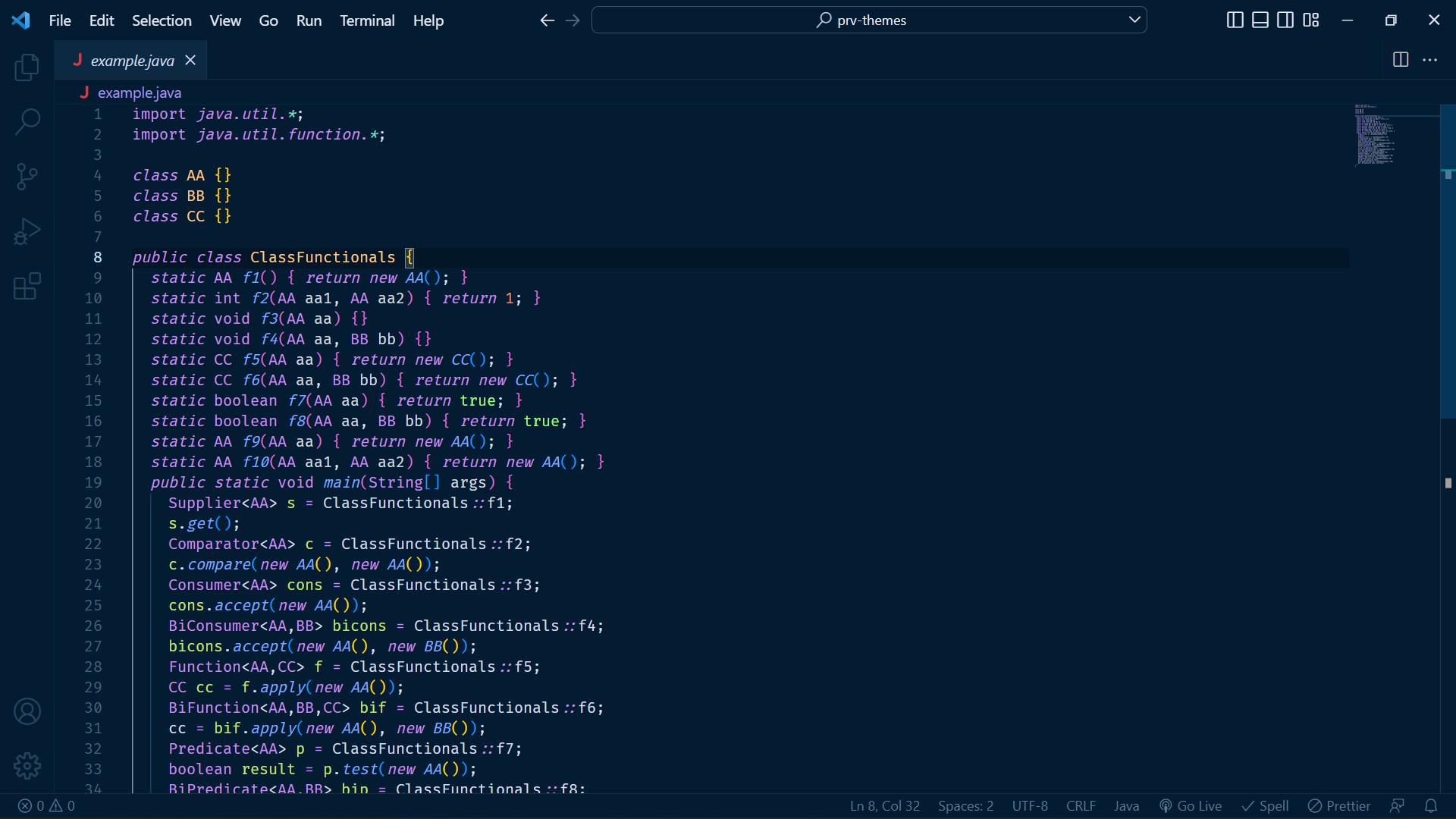
Task: Click the prv-themes search box
Action: 869,20
